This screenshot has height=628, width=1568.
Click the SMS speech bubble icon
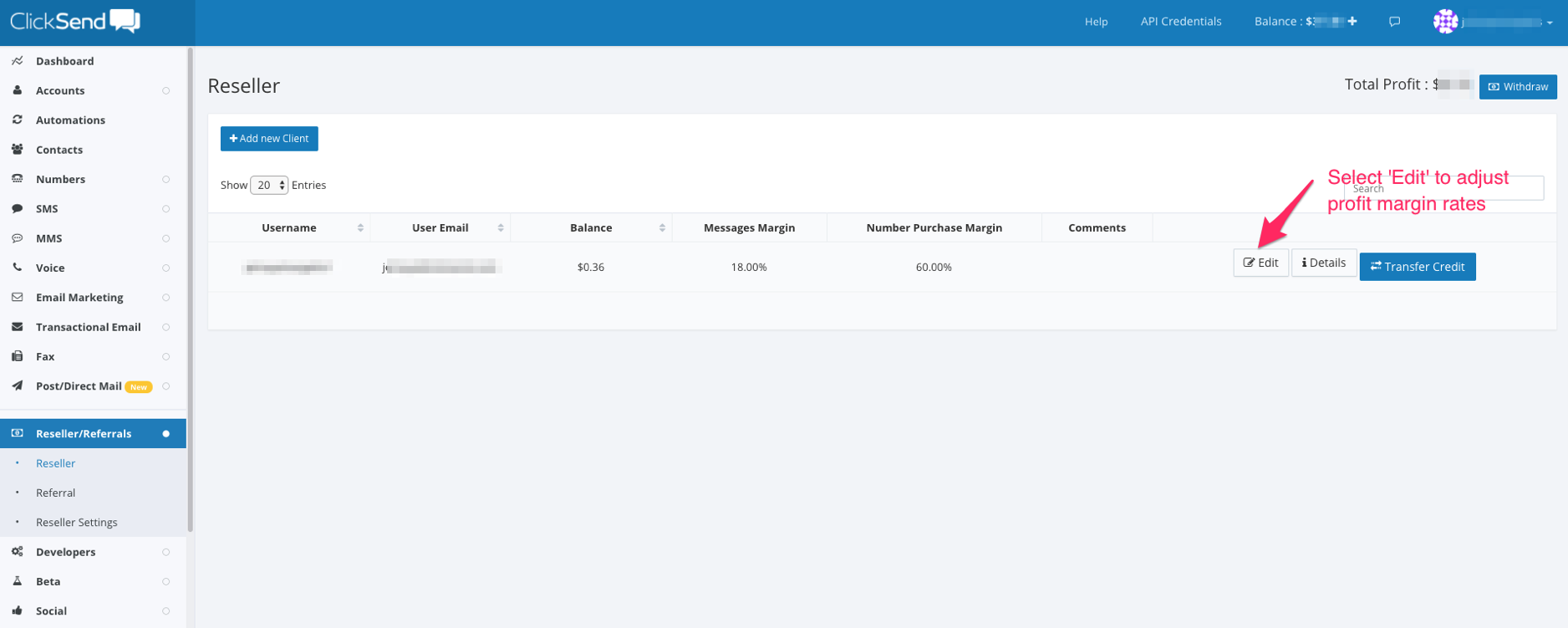click(18, 208)
